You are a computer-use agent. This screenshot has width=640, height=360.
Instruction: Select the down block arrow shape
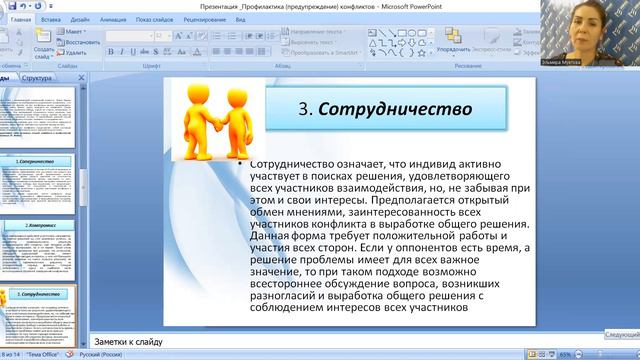tap(412, 43)
